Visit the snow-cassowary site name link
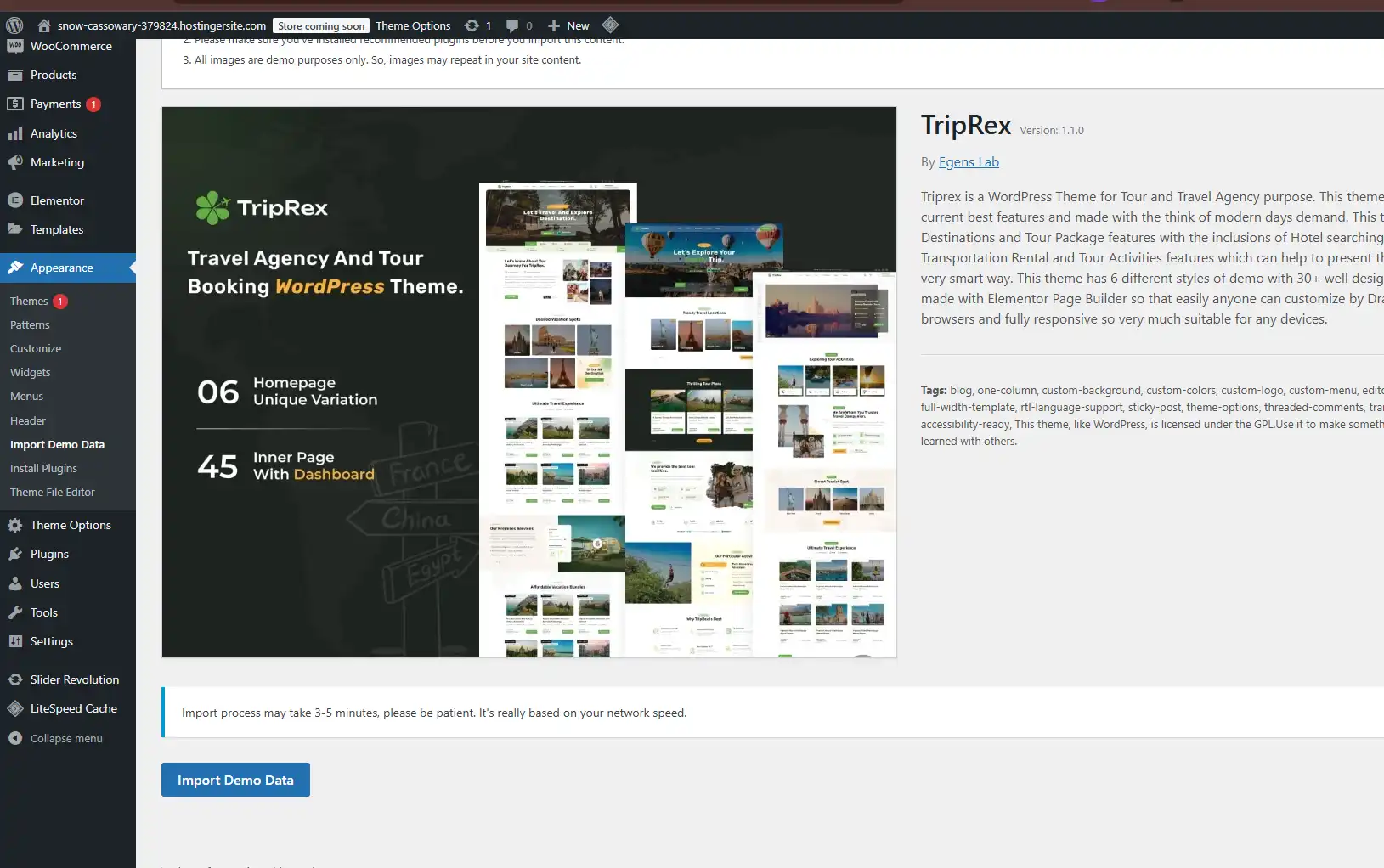This screenshot has height=868, width=1384. [161, 25]
